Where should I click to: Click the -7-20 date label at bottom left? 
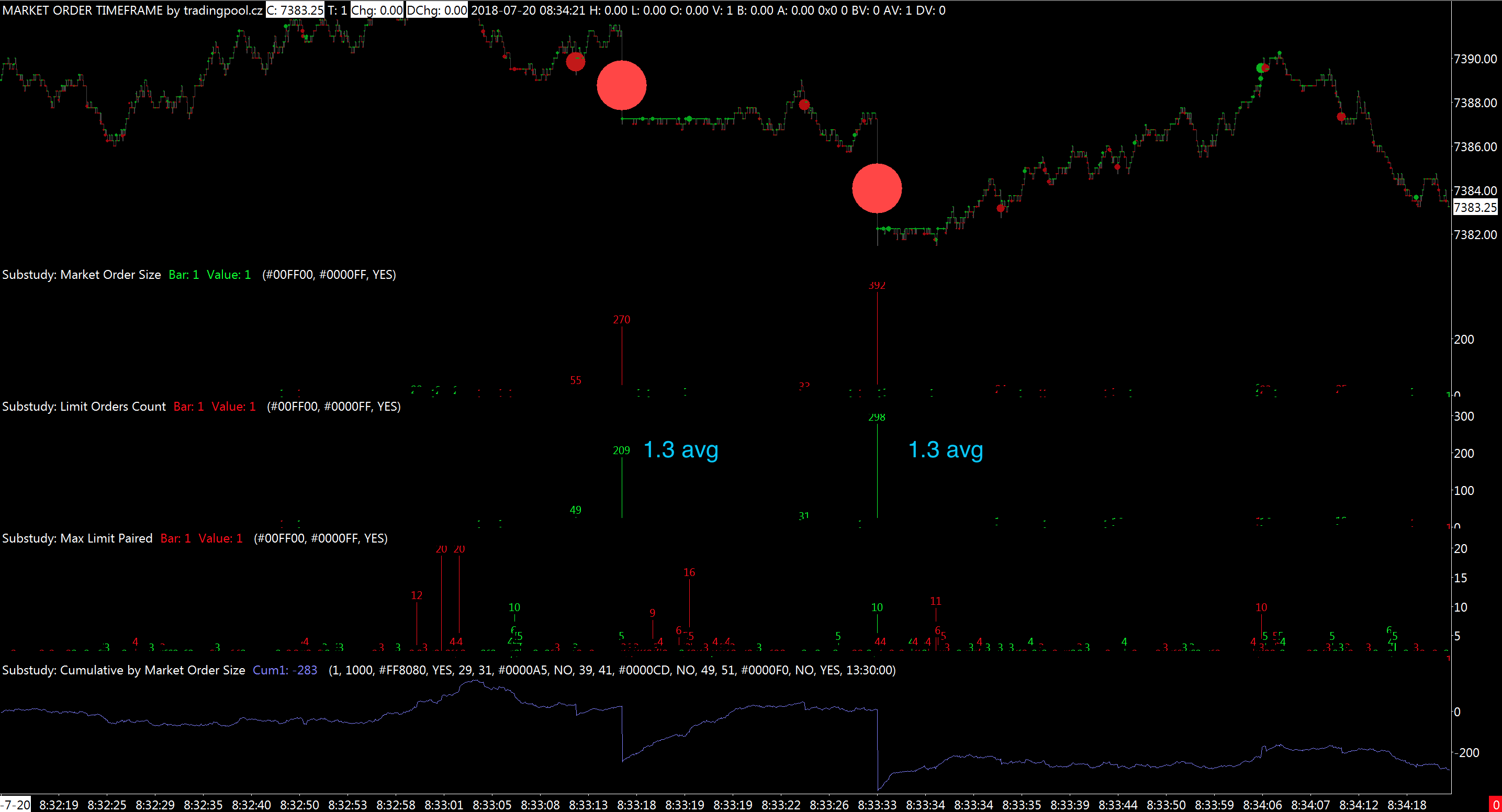click(15, 805)
